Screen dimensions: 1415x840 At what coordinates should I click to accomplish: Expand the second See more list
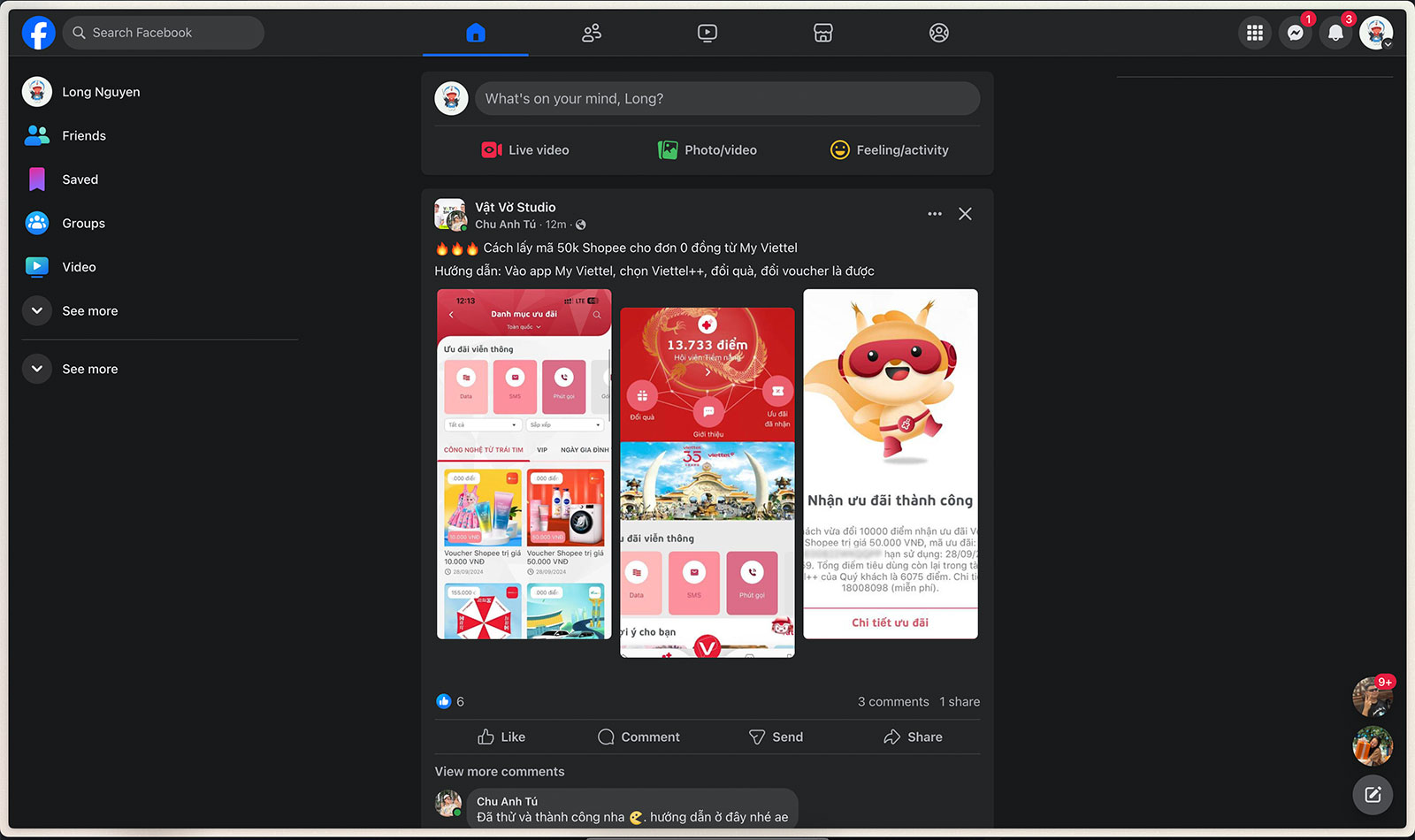160,369
